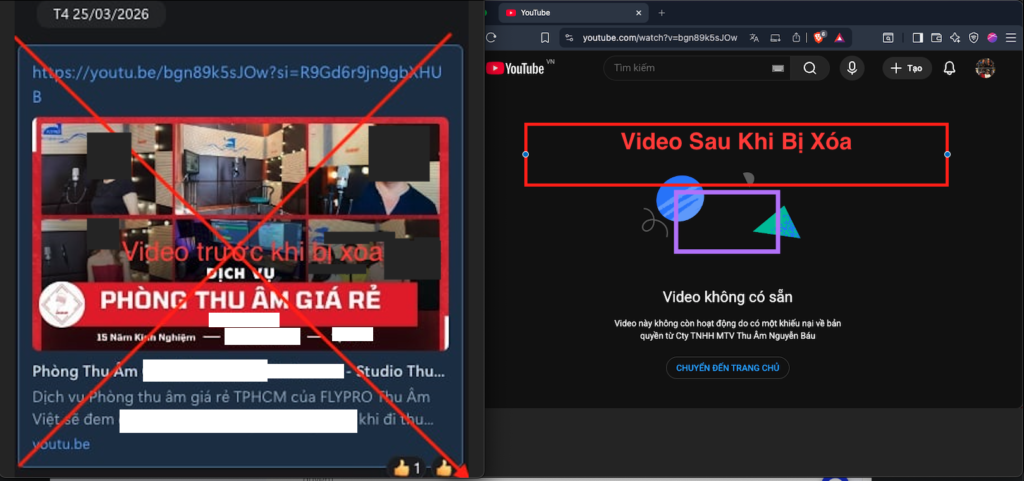Open the on-screen keyboard in search box
Viewport: 1024px width, 481px height.
click(777, 69)
